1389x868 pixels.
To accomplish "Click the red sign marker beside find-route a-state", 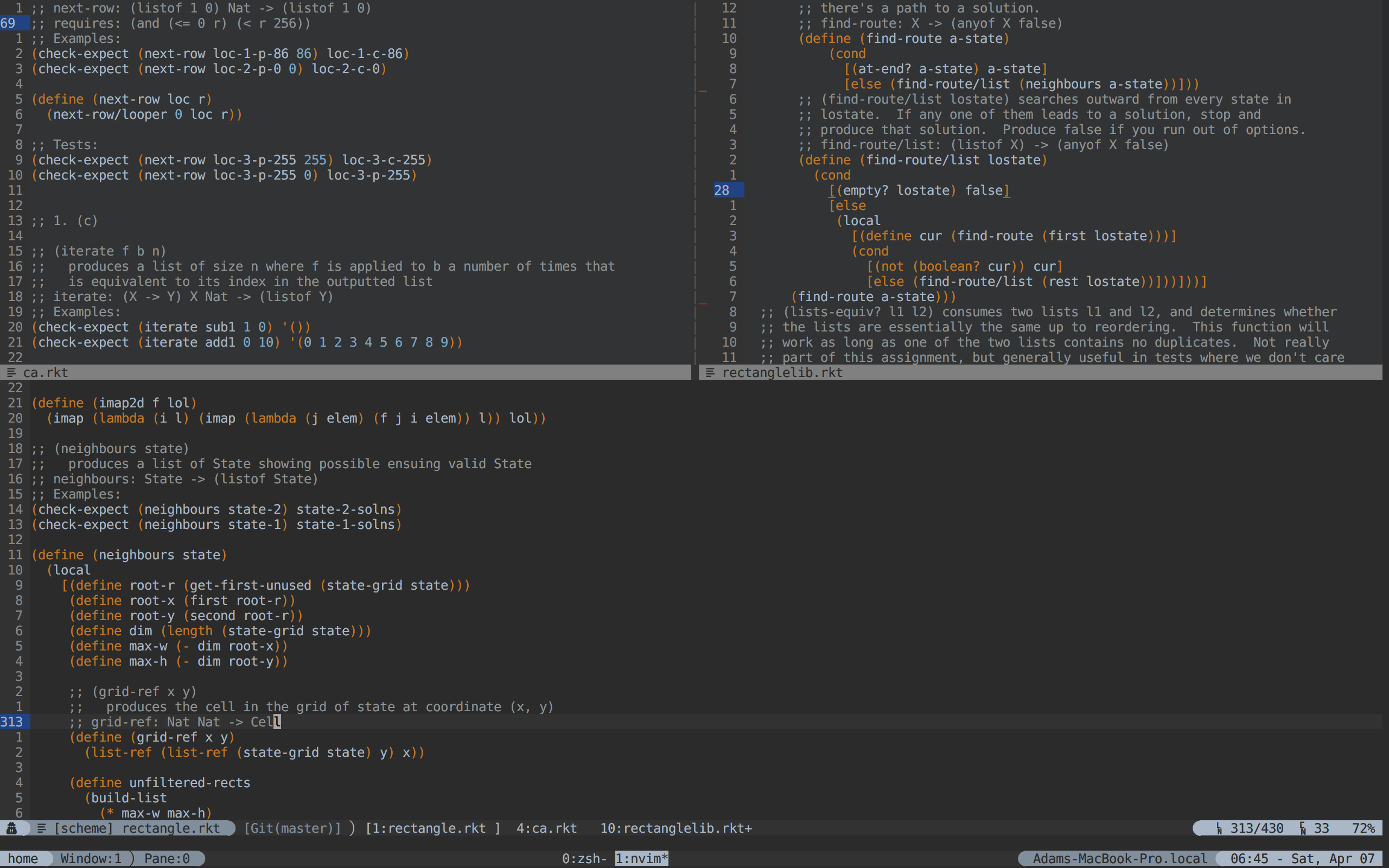I will click(703, 303).
